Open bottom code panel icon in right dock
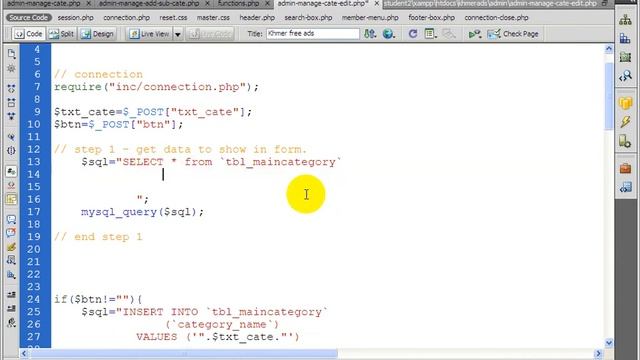This screenshot has width=640, height=360. click(x=625, y=187)
